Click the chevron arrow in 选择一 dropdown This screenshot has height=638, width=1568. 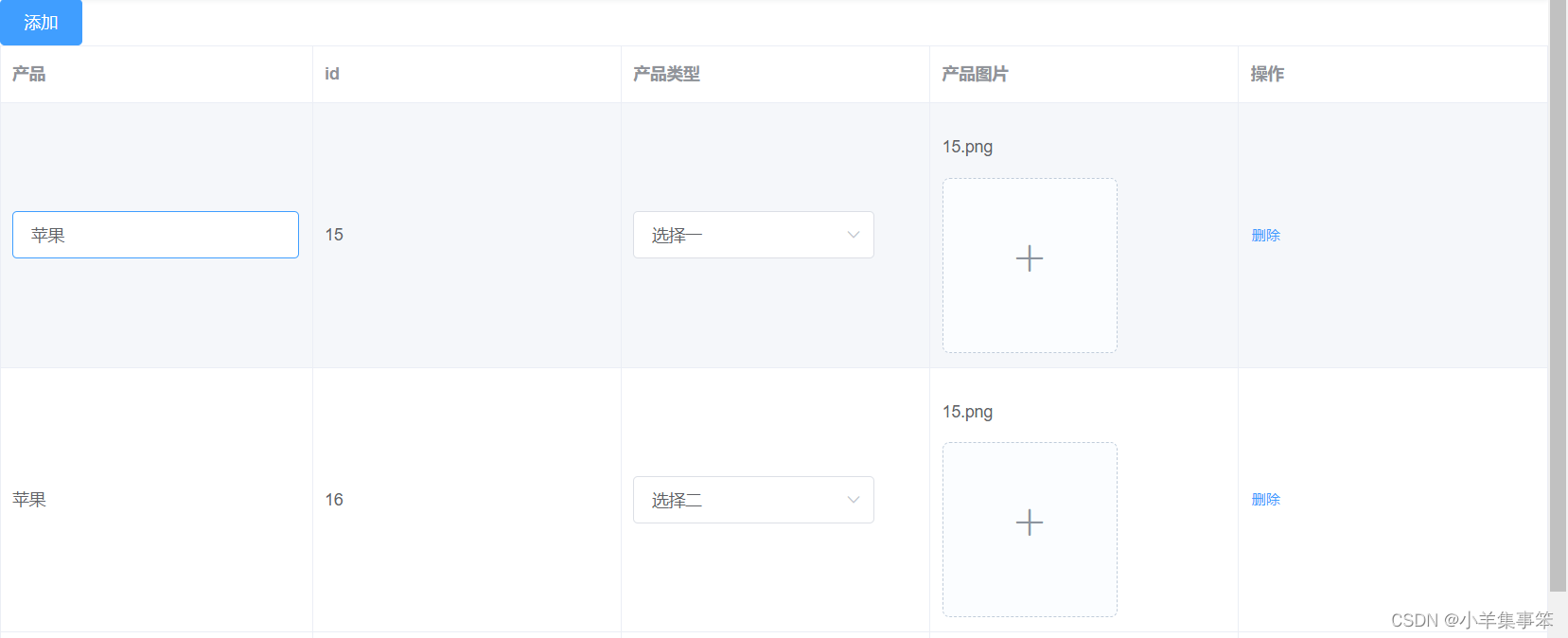(853, 235)
